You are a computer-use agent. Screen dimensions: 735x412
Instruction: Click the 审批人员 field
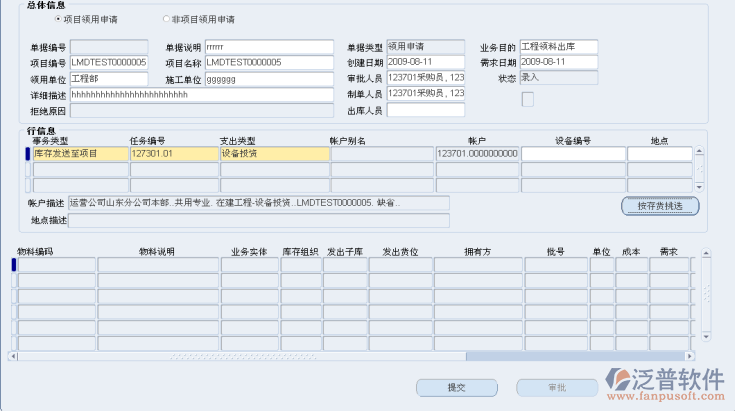coord(426,78)
